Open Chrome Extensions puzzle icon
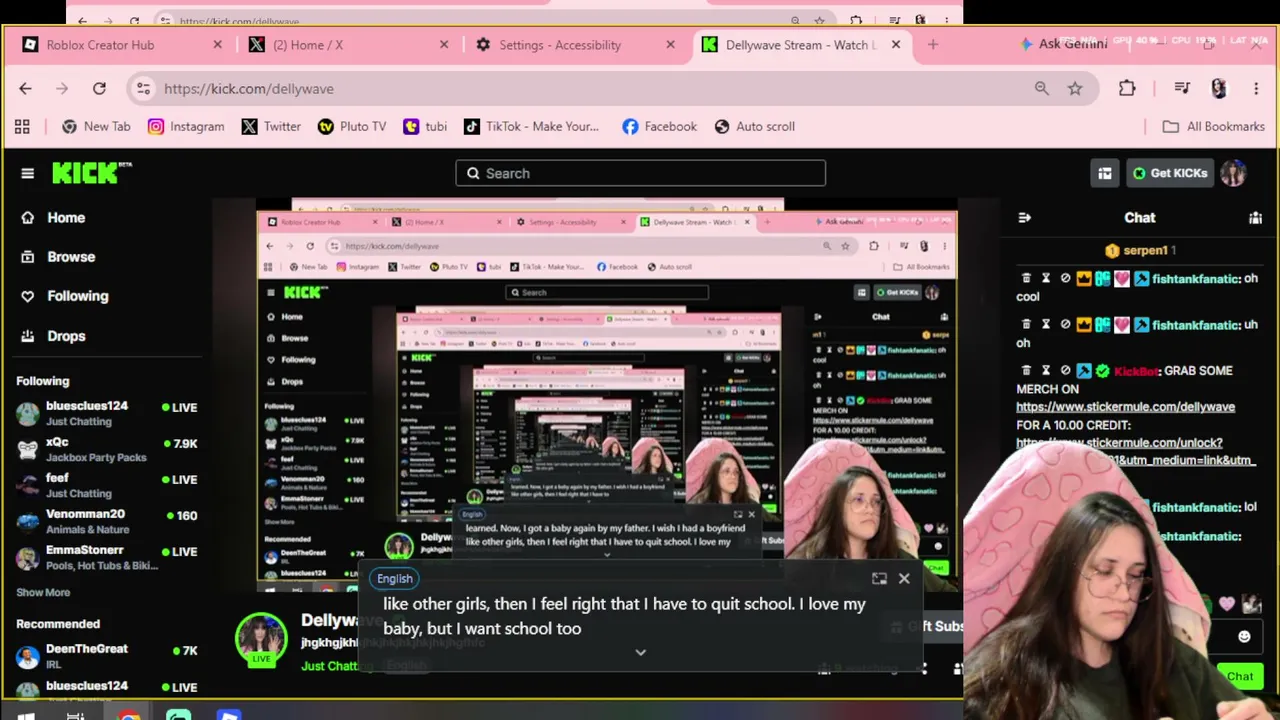 [x=1127, y=88]
